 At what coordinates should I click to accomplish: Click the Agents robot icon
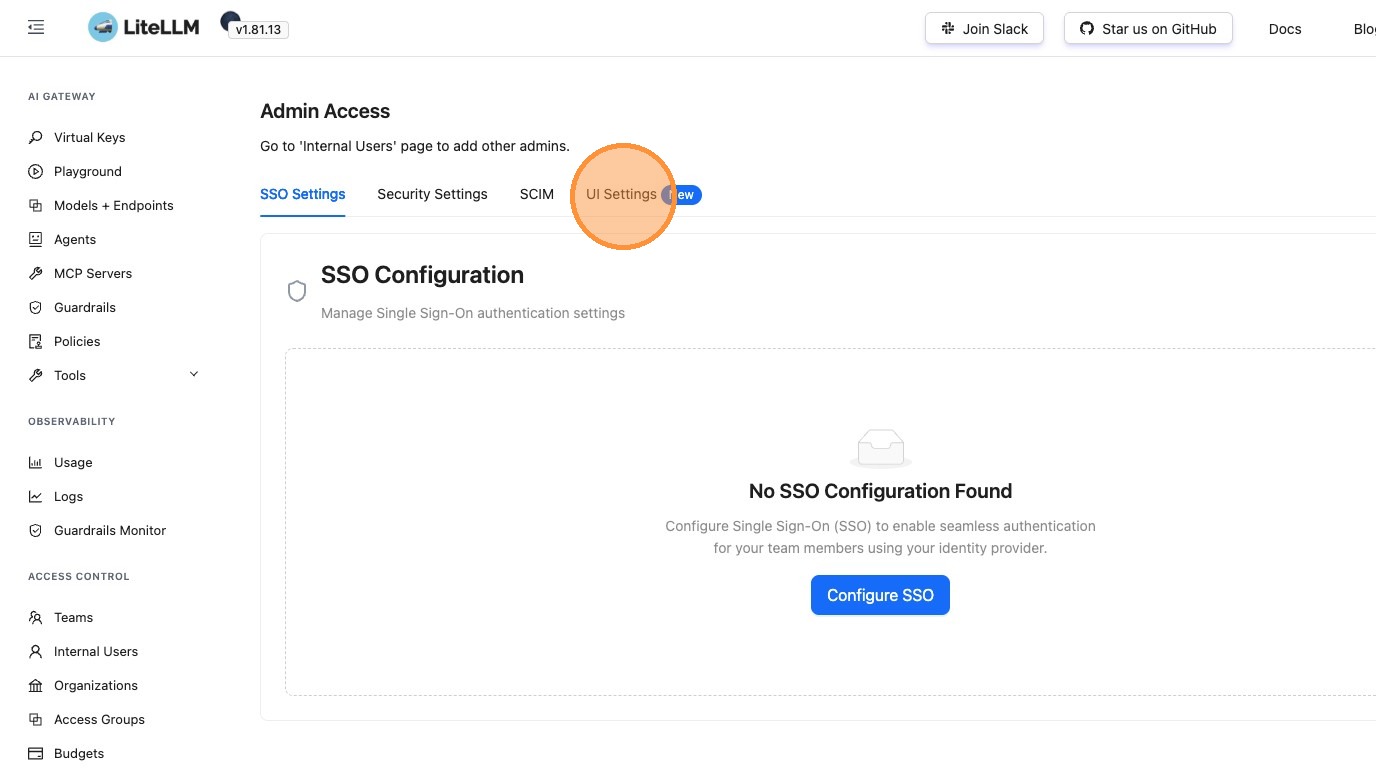click(x=36, y=239)
